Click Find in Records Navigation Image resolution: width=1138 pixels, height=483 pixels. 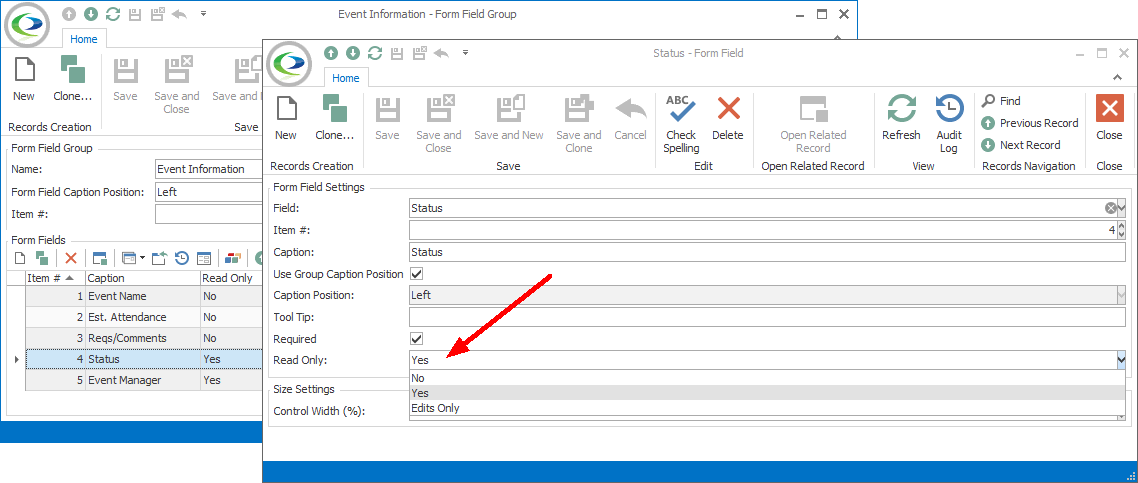[1002, 101]
